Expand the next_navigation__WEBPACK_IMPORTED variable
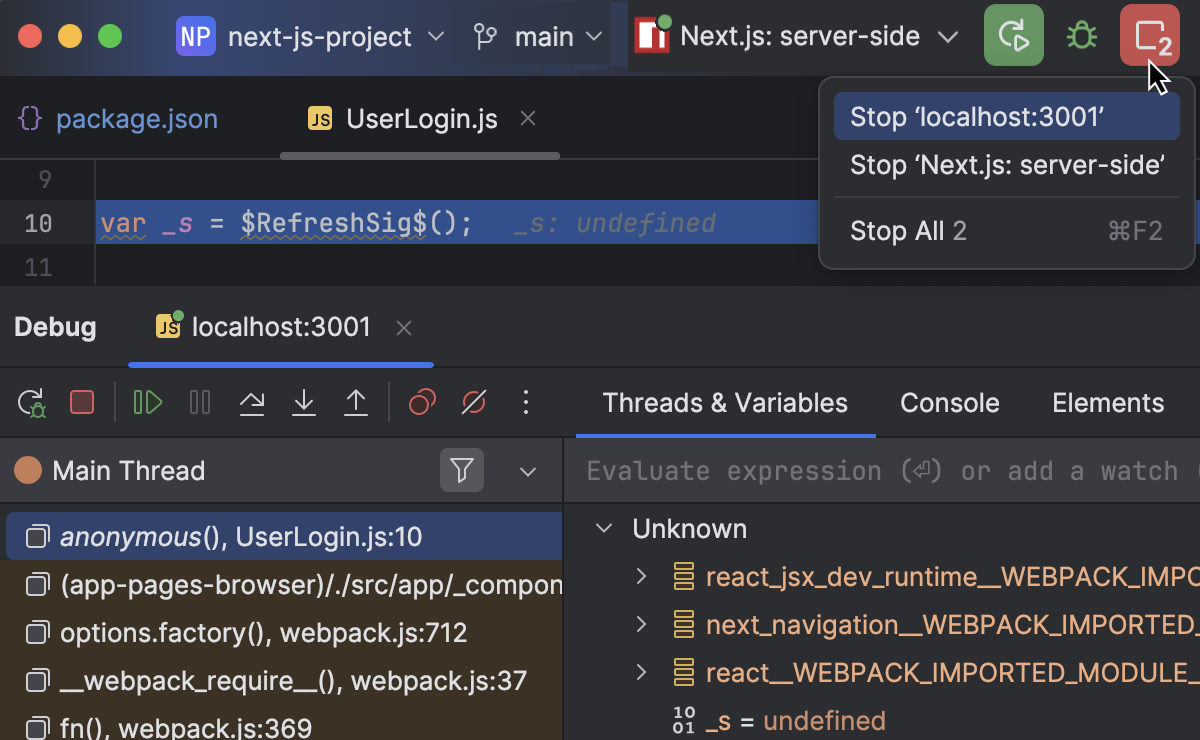The image size is (1200, 740). click(641, 624)
